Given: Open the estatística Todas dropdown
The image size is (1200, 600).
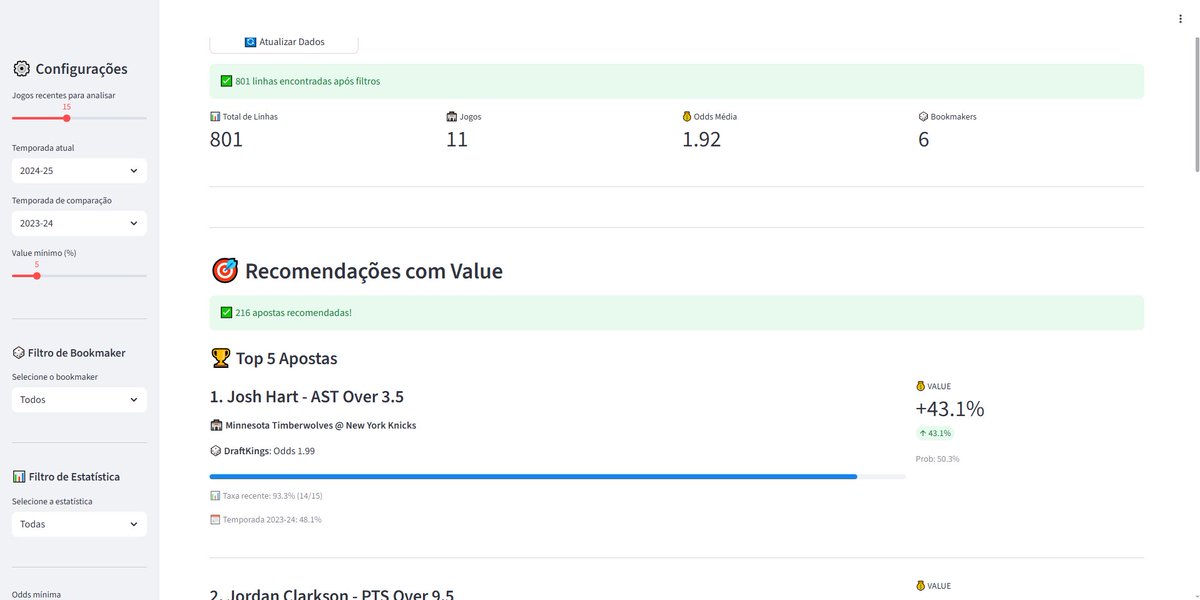Looking at the screenshot, I should pyautogui.click(x=79, y=524).
